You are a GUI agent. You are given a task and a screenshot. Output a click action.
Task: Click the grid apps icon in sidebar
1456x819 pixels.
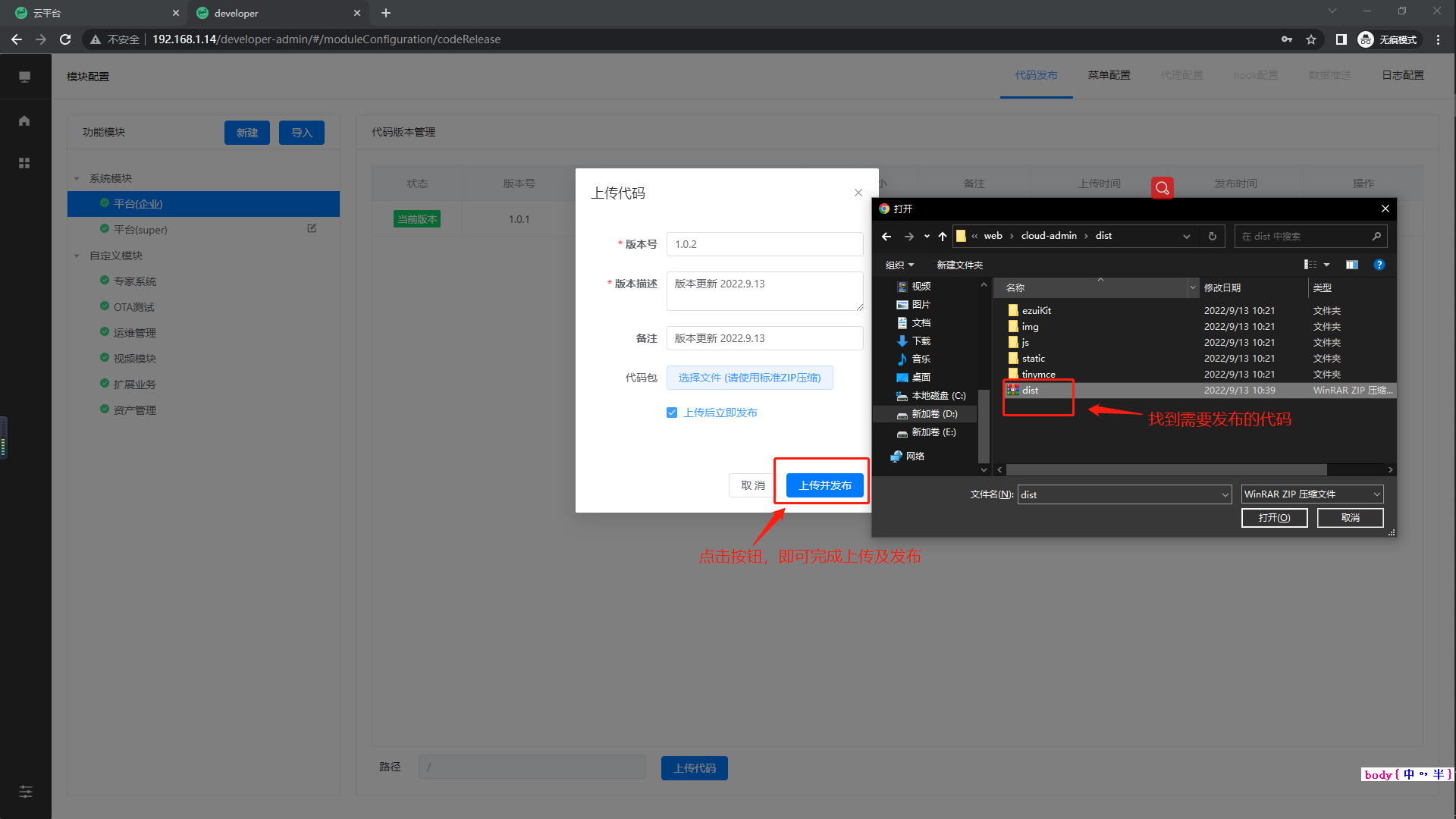(24, 163)
